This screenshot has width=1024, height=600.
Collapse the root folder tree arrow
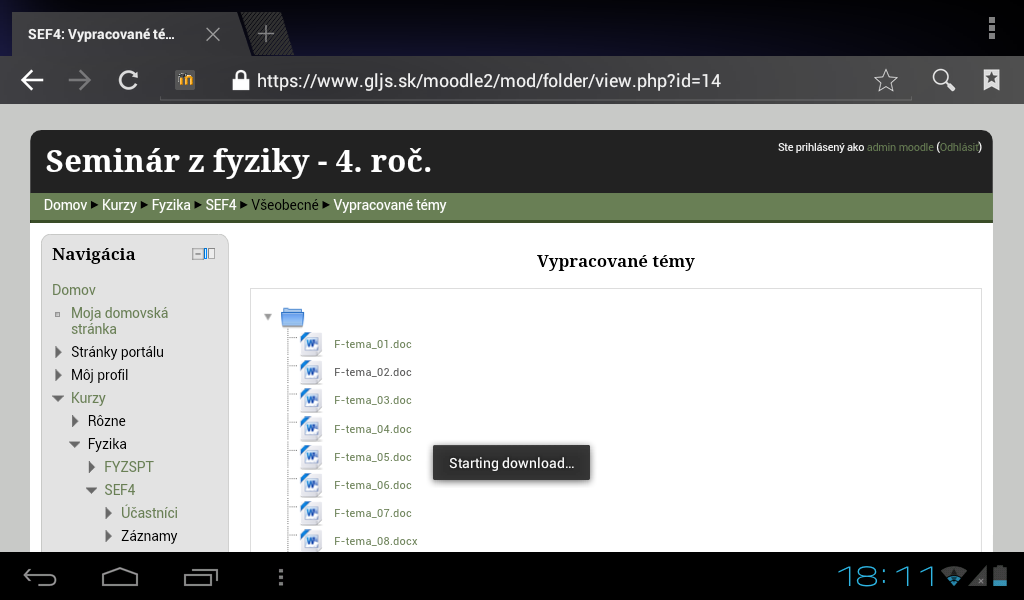click(x=268, y=317)
